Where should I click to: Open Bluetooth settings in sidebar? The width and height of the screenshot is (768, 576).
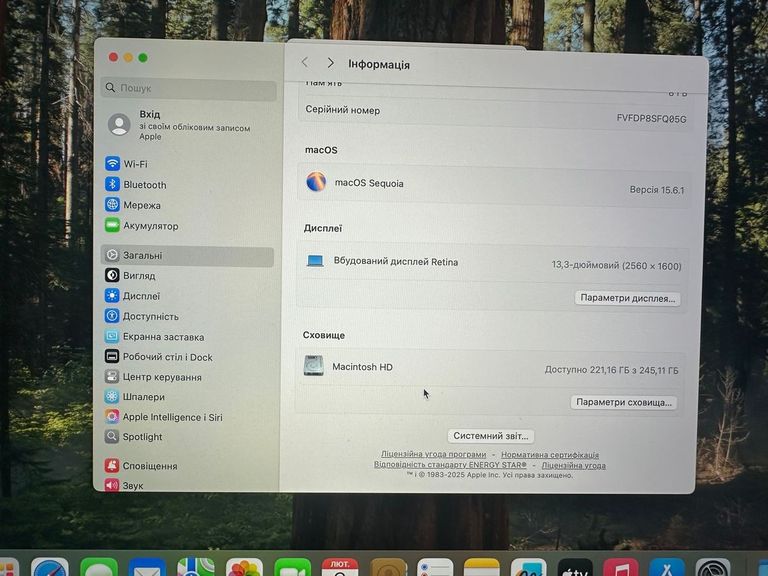[136, 185]
